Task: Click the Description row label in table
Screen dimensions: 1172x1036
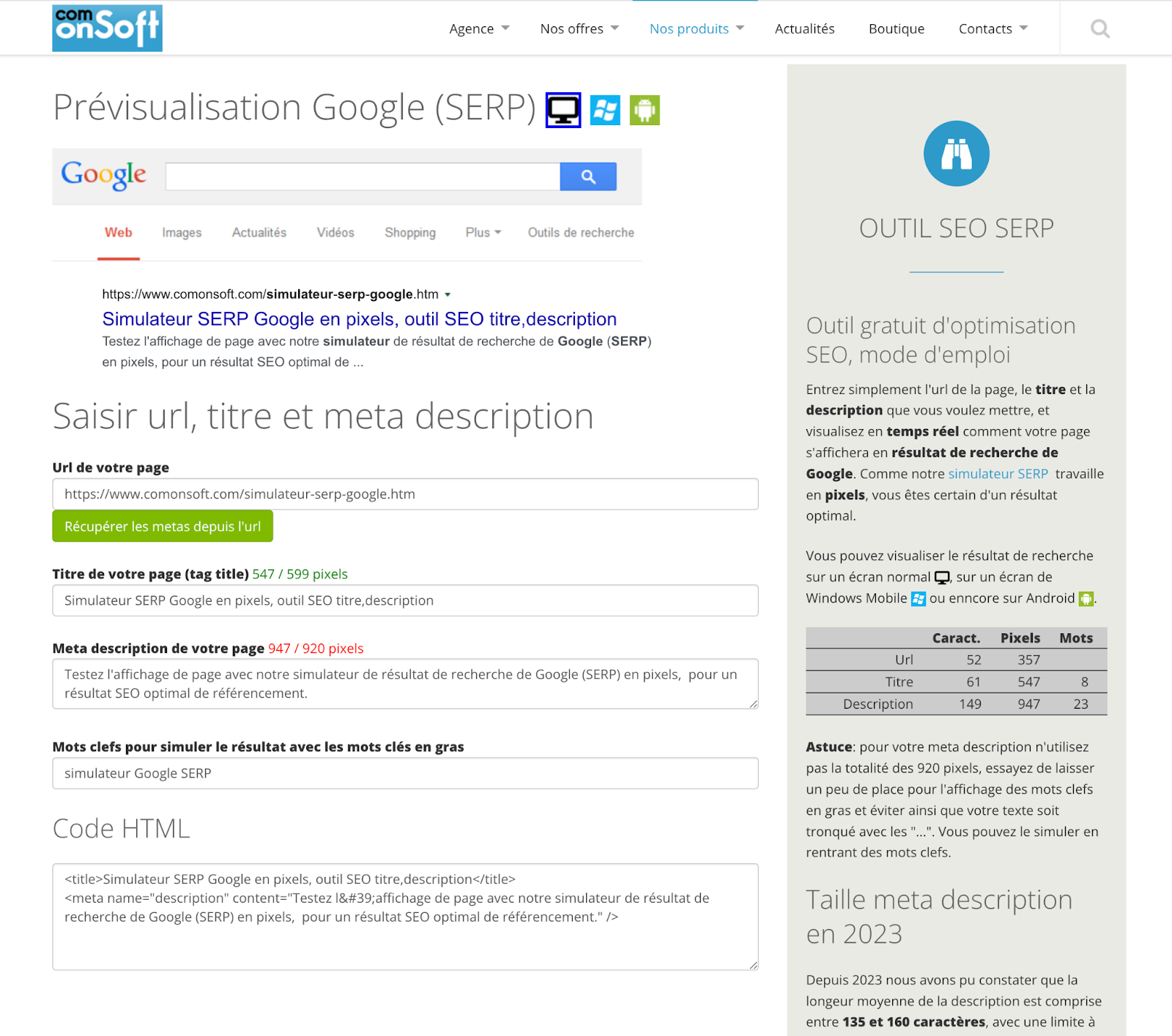Action: click(878, 704)
